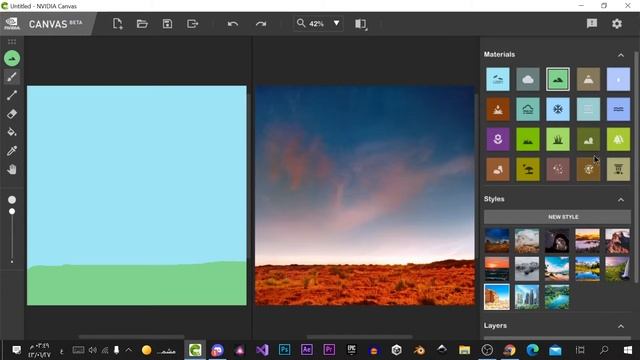This screenshot has height=360, width=640.
Task: Open Visual Studio from the taskbar
Action: (x=262, y=350)
